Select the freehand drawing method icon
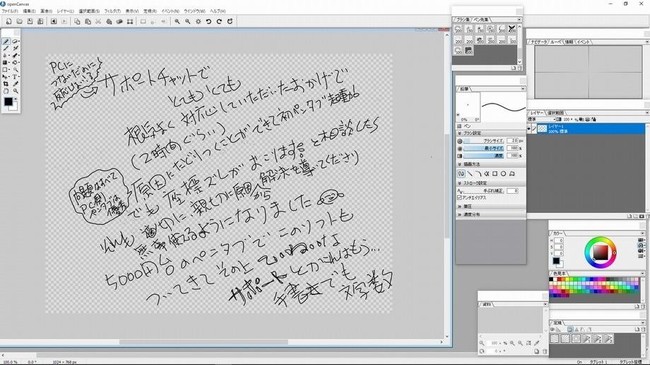 (x=461, y=174)
